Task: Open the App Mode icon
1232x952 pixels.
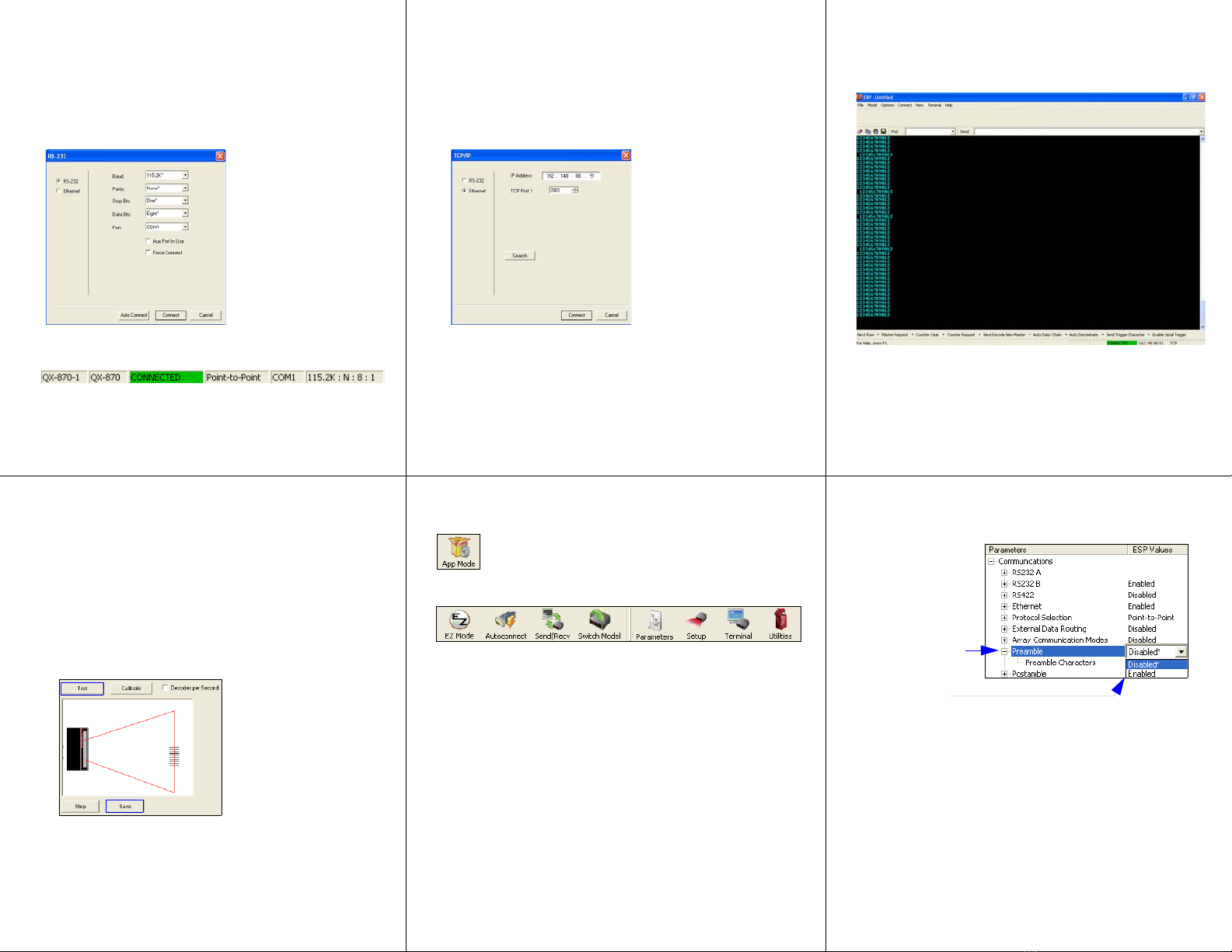Action: click(x=459, y=552)
